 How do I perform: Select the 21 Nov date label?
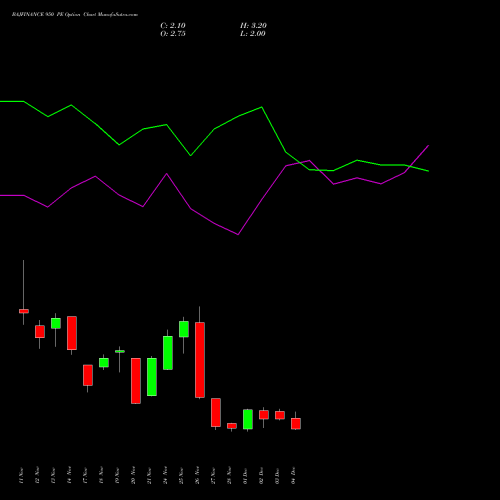[149, 476]
